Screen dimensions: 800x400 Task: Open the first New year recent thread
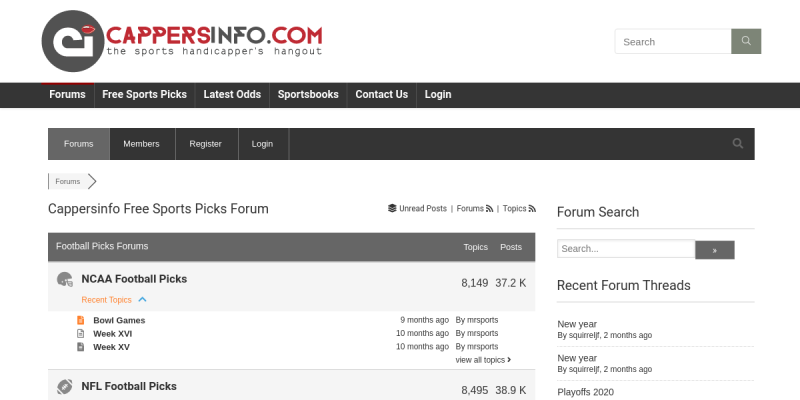pyautogui.click(x=577, y=324)
